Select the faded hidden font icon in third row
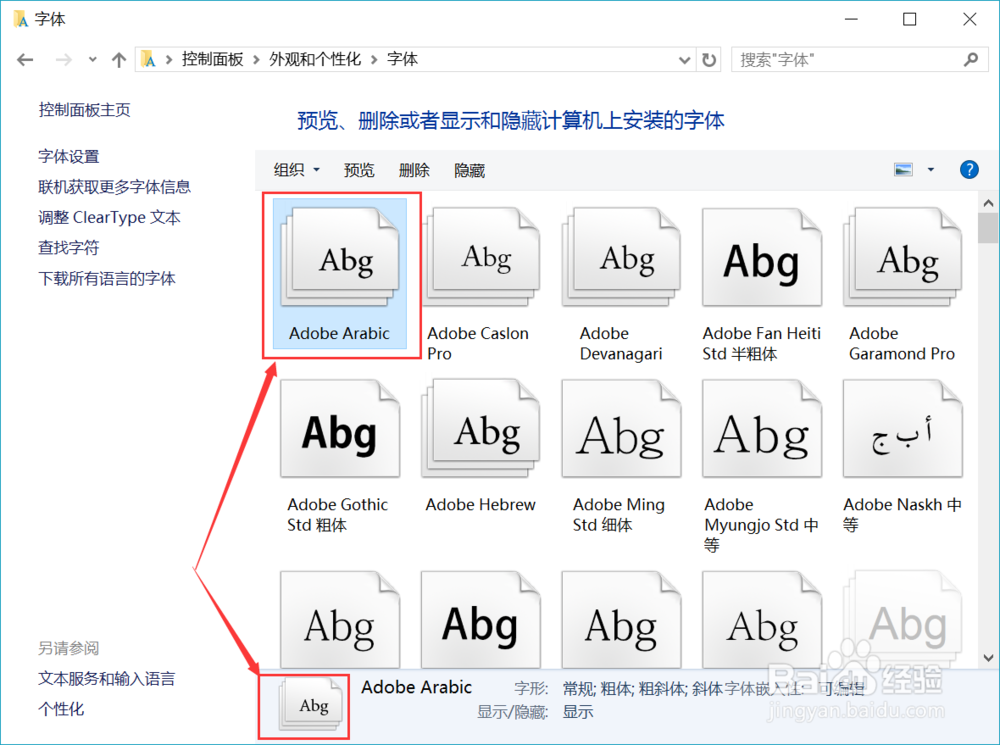 tap(902, 619)
